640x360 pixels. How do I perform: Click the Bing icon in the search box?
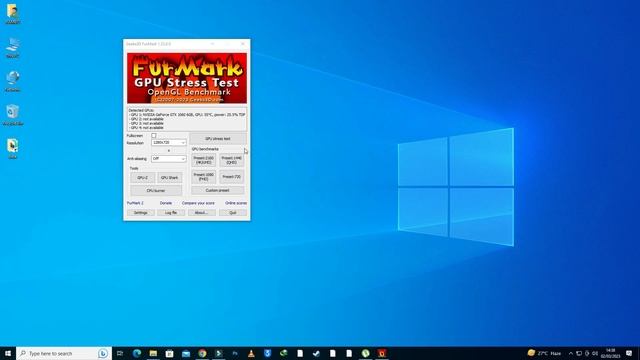pyautogui.click(x=103, y=353)
